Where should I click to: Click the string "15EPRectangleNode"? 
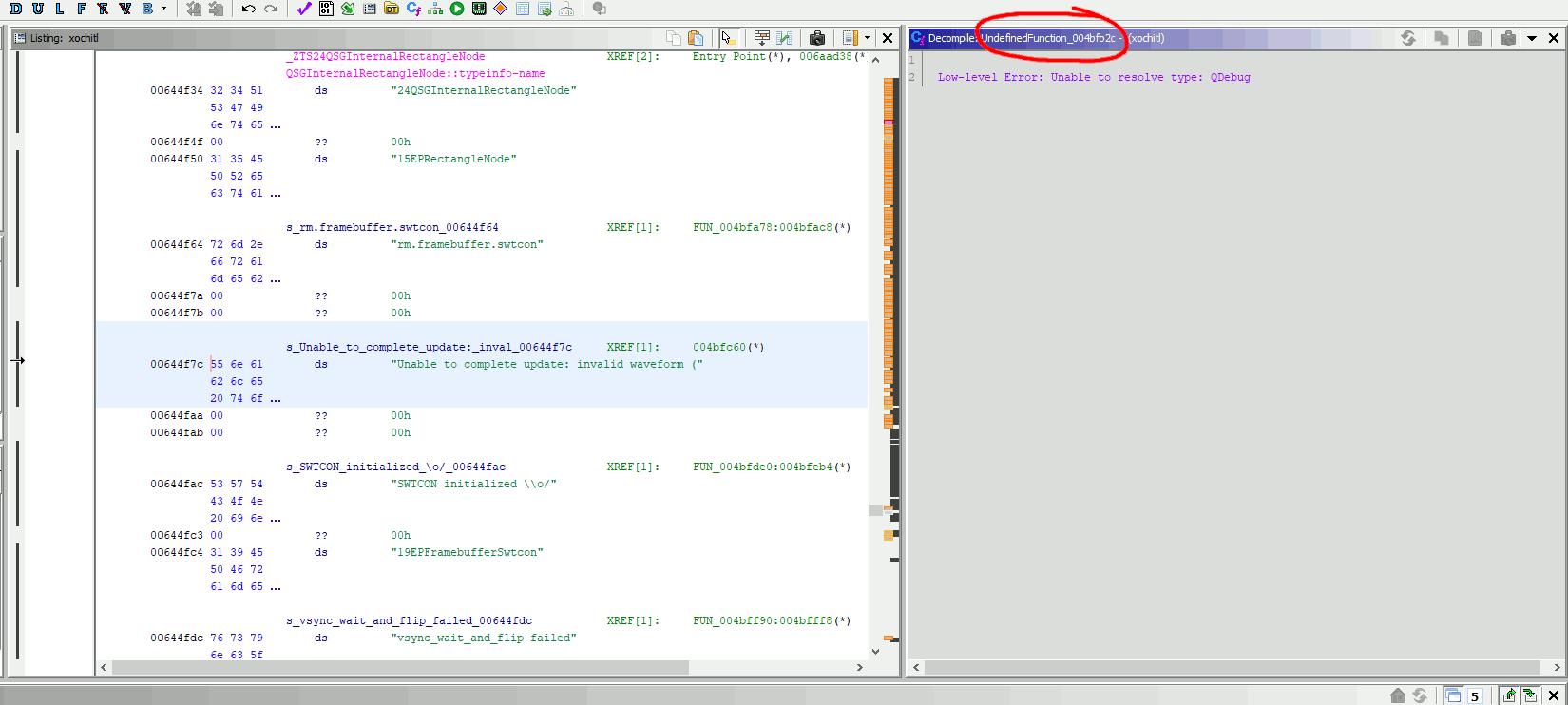click(454, 159)
